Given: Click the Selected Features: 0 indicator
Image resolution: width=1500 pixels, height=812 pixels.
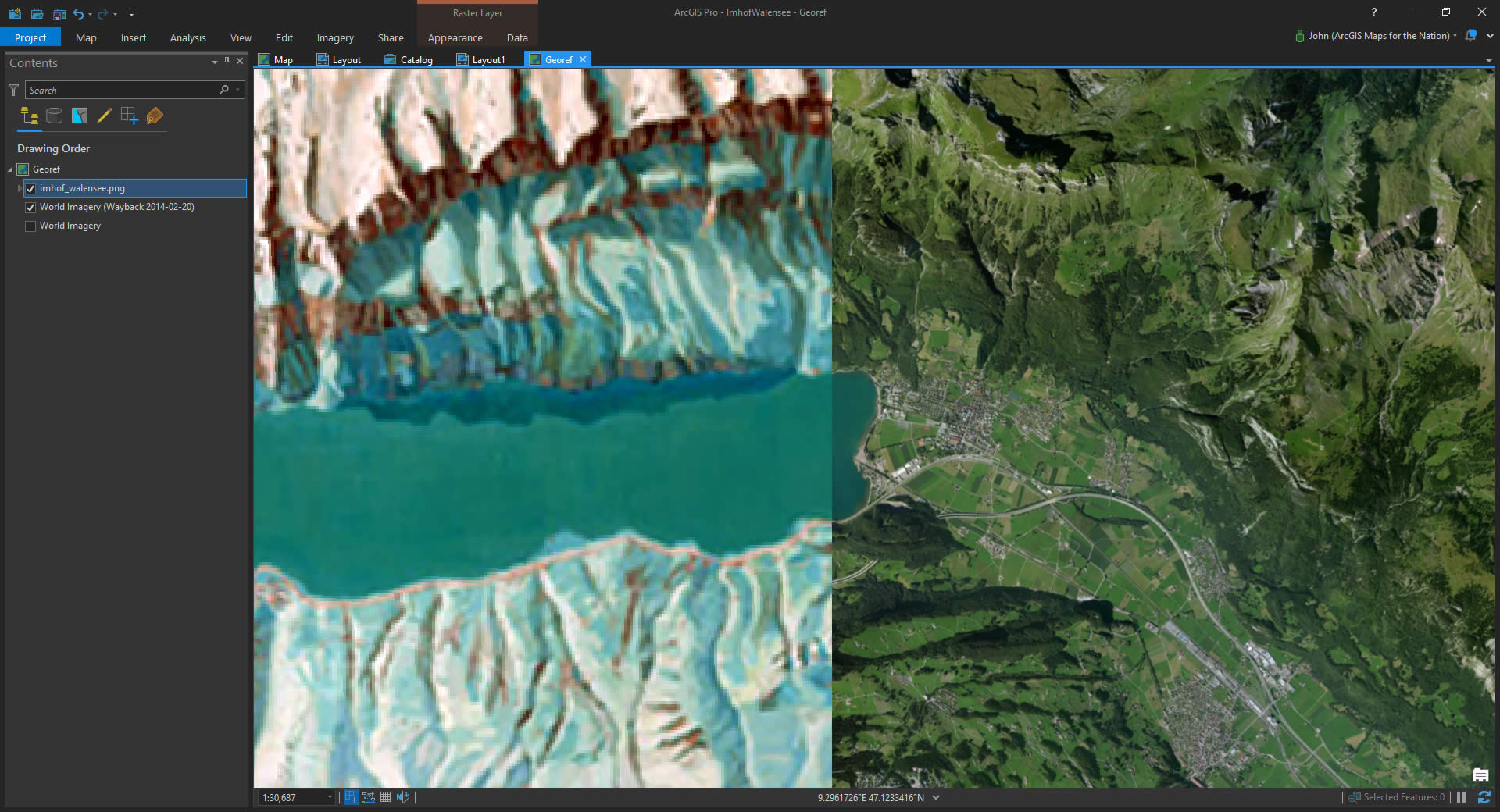Looking at the screenshot, I should click(1397, 797).
